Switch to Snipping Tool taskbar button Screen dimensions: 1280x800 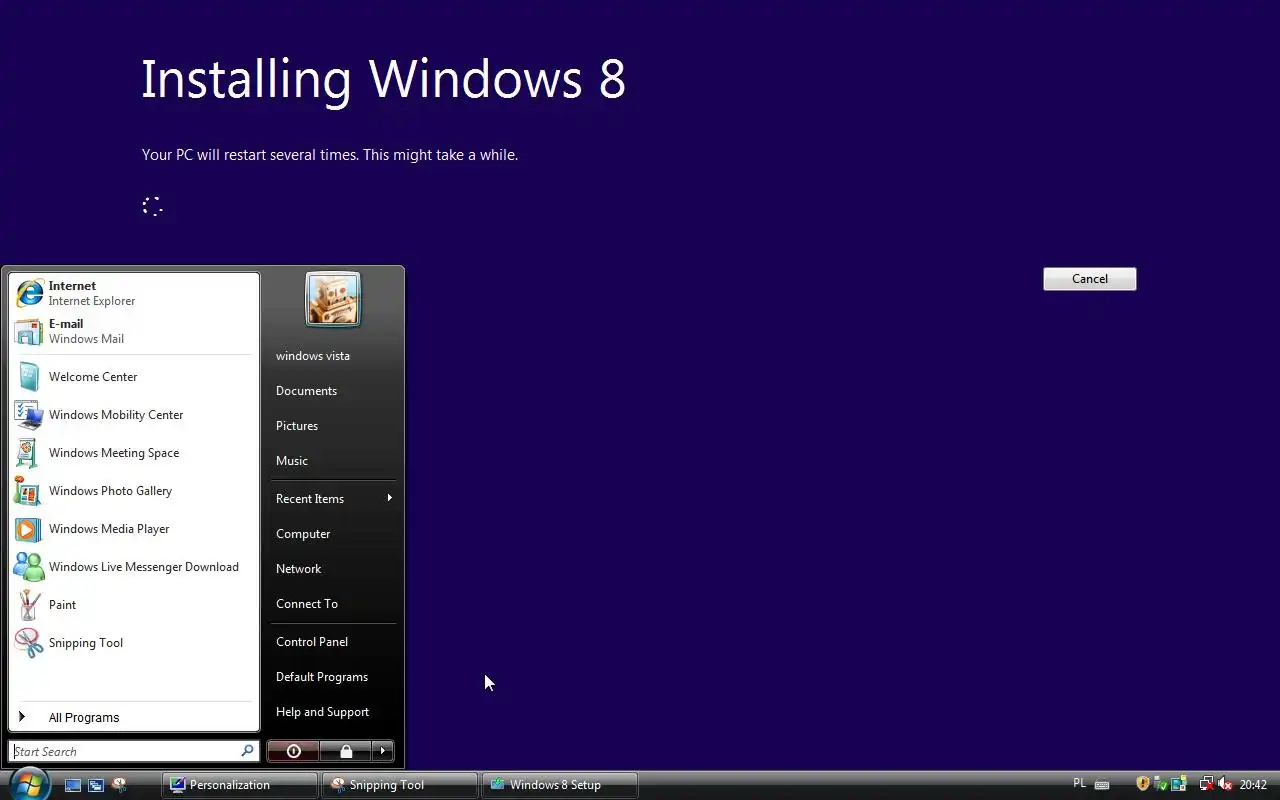click(399, 785)
